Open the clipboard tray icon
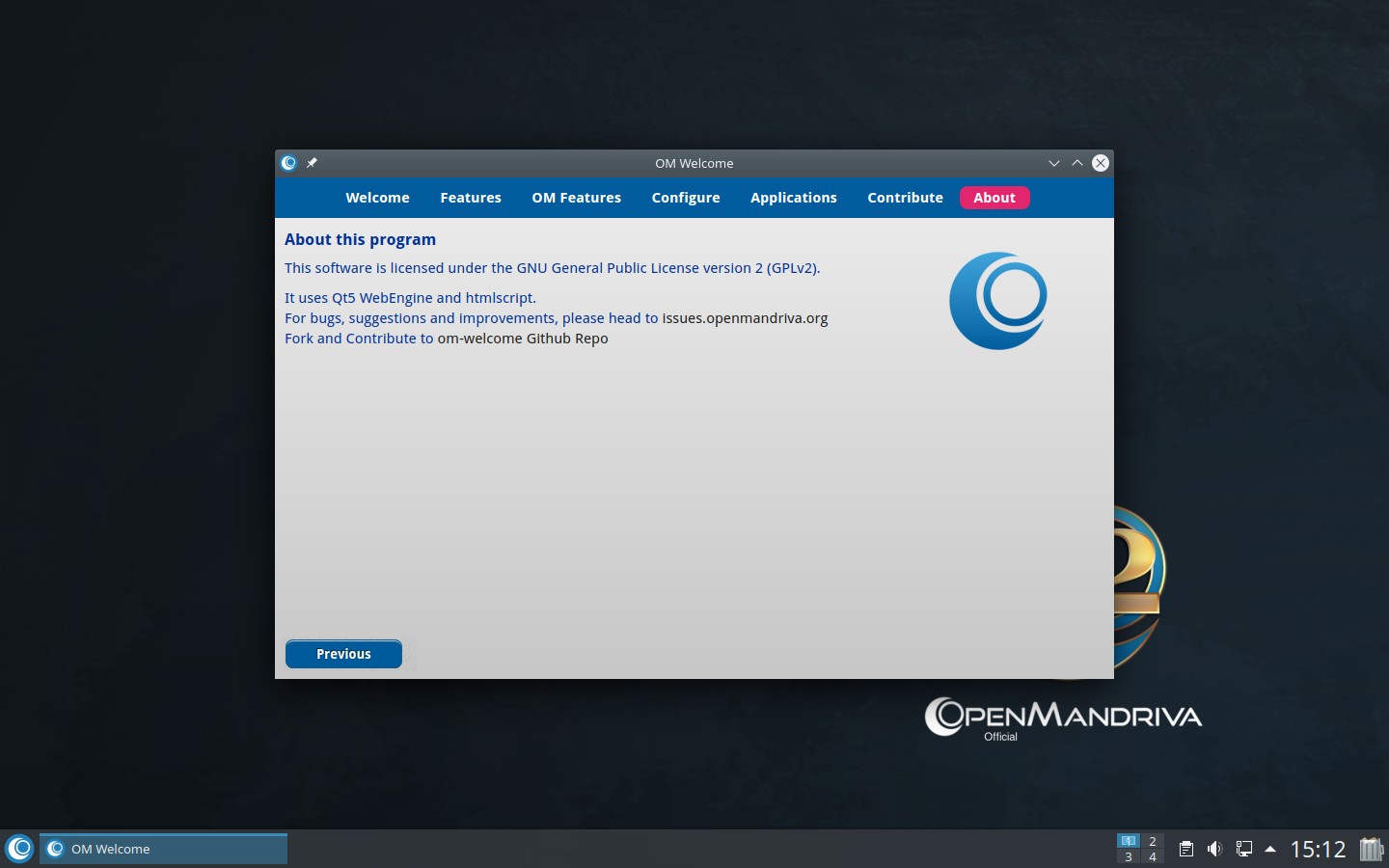Image resolution: width=1389 pixels, height=868 pixels. click(1186, 849)
